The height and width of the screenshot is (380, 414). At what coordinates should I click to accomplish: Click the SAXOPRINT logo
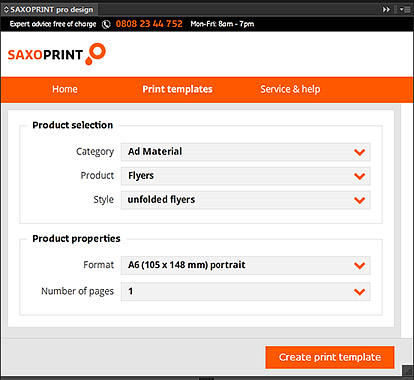point(57,54)
